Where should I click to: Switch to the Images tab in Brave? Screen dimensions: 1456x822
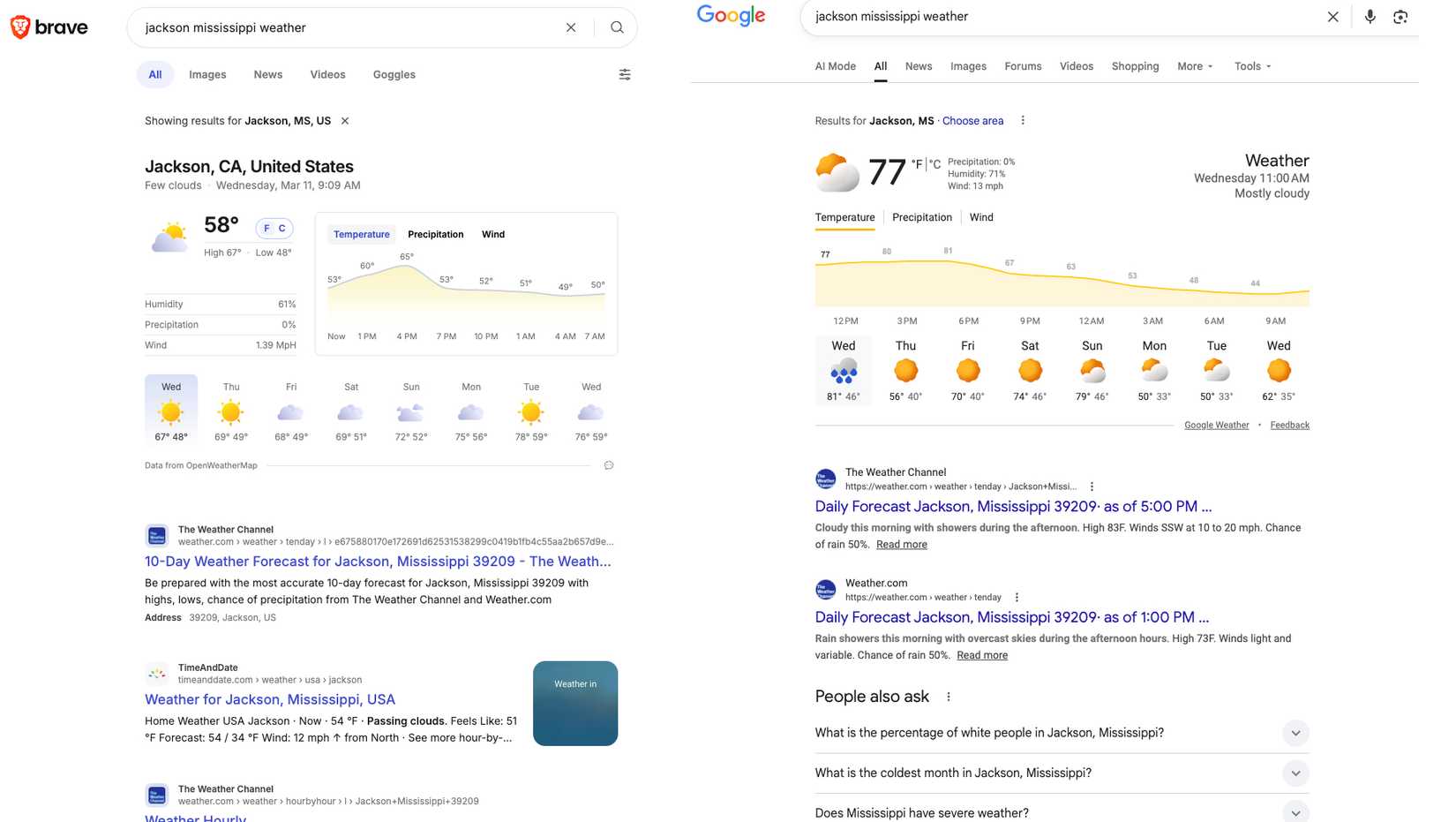(206, 74)
